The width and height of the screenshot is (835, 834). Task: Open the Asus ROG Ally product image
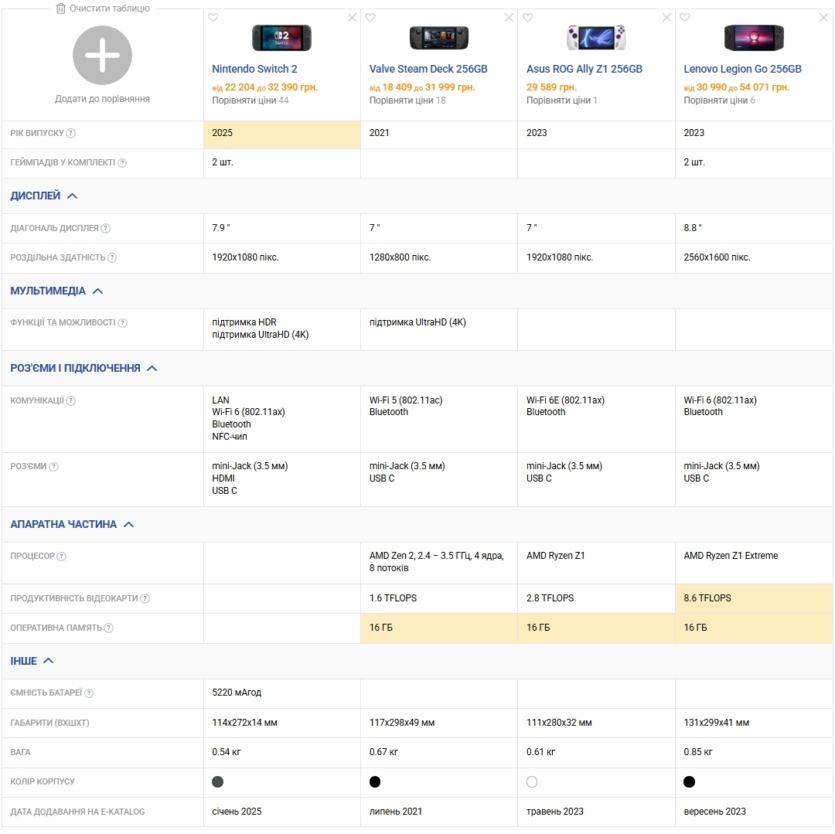[x=596, y=38]
